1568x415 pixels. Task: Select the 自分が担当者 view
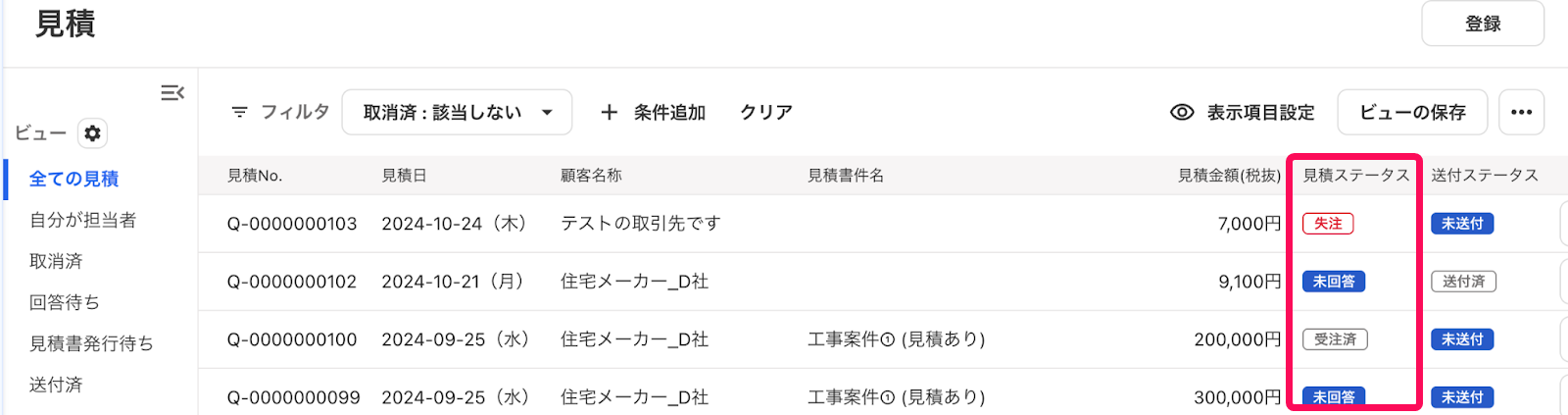click(x=82, y=220)
